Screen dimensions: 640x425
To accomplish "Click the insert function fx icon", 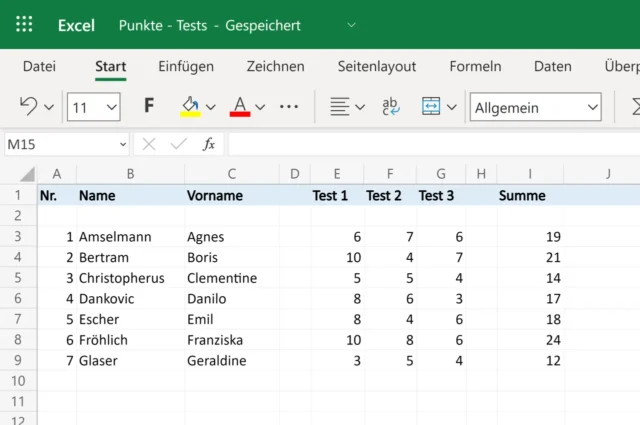I will tap(209, 144).
